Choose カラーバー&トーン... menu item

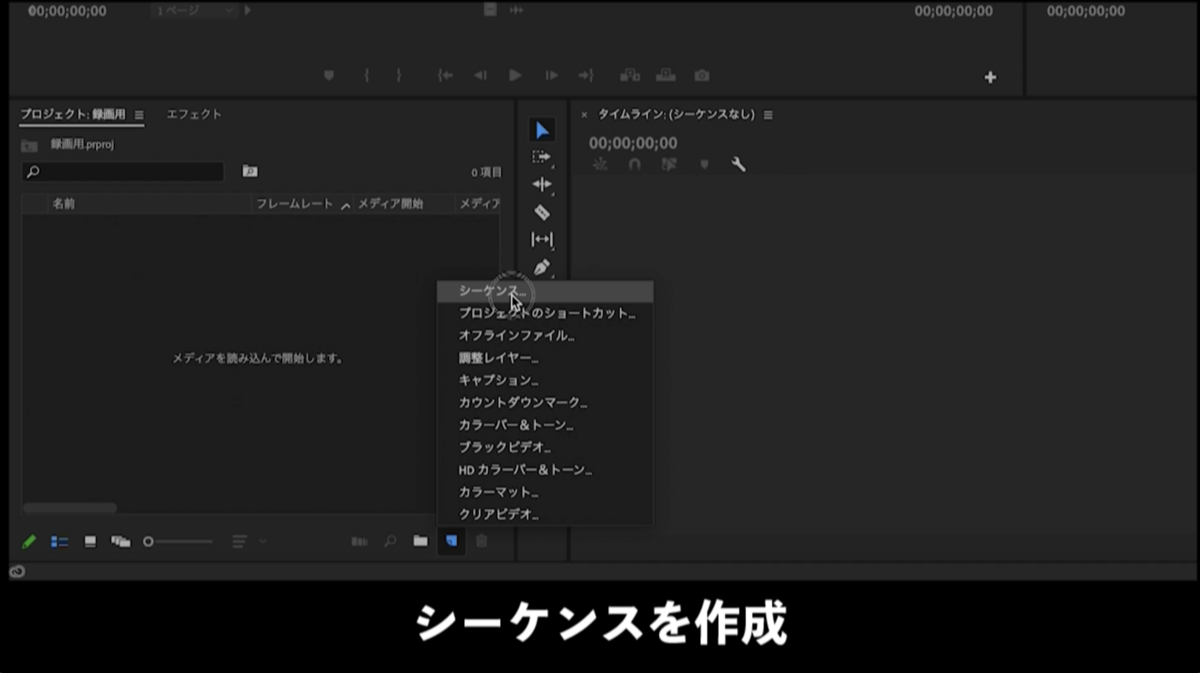545,425
